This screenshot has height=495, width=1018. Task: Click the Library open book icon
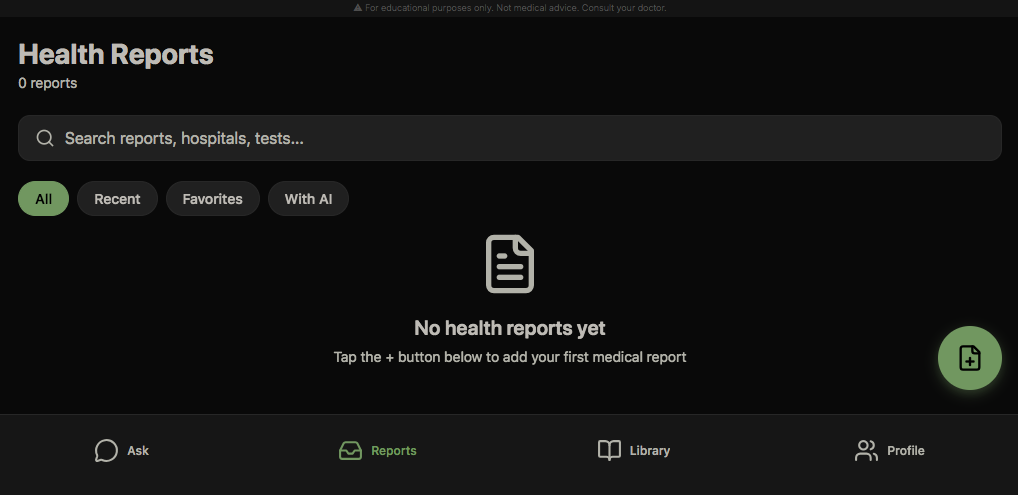point(609,451)
